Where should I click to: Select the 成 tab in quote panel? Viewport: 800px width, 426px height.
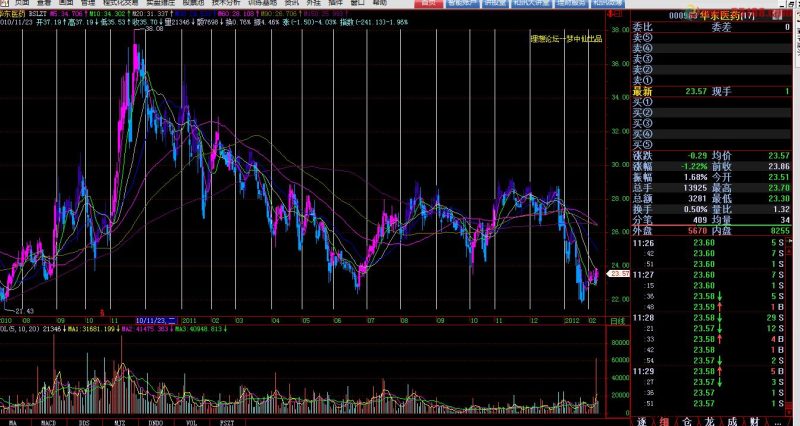[x=732, y=421]
